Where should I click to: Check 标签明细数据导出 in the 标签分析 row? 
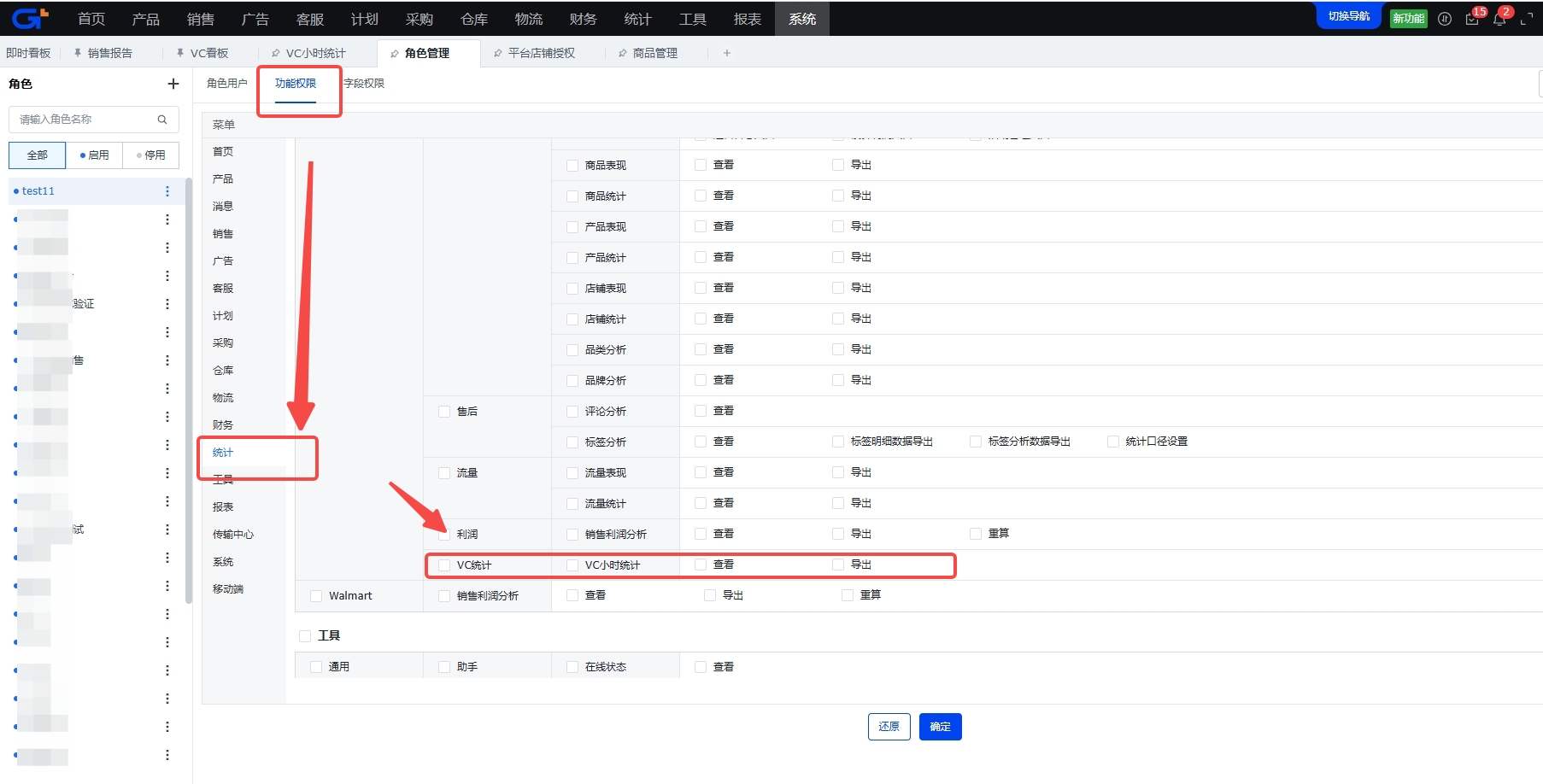click(x=838, y=442)
